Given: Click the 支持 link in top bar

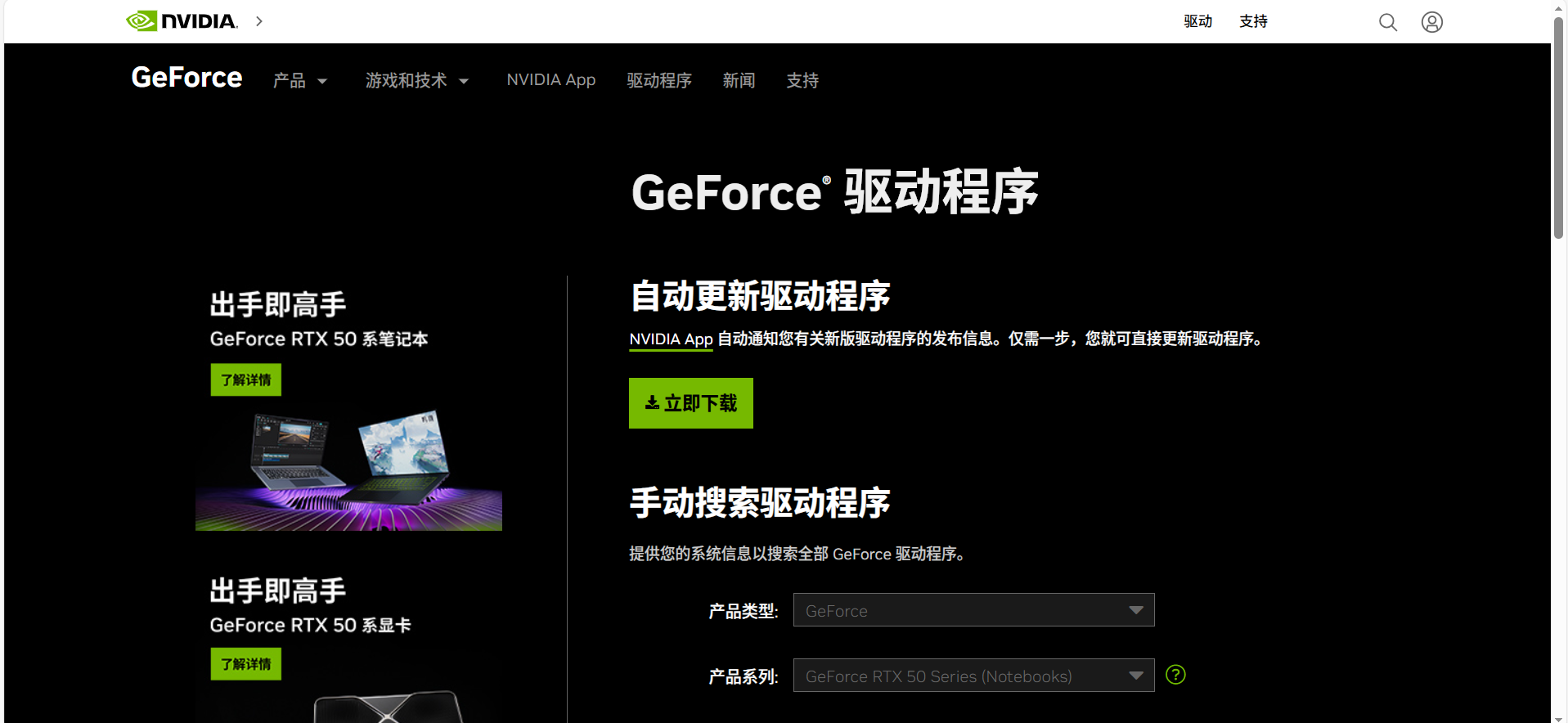Looking at the screenshot, I should click(1253, 21).
